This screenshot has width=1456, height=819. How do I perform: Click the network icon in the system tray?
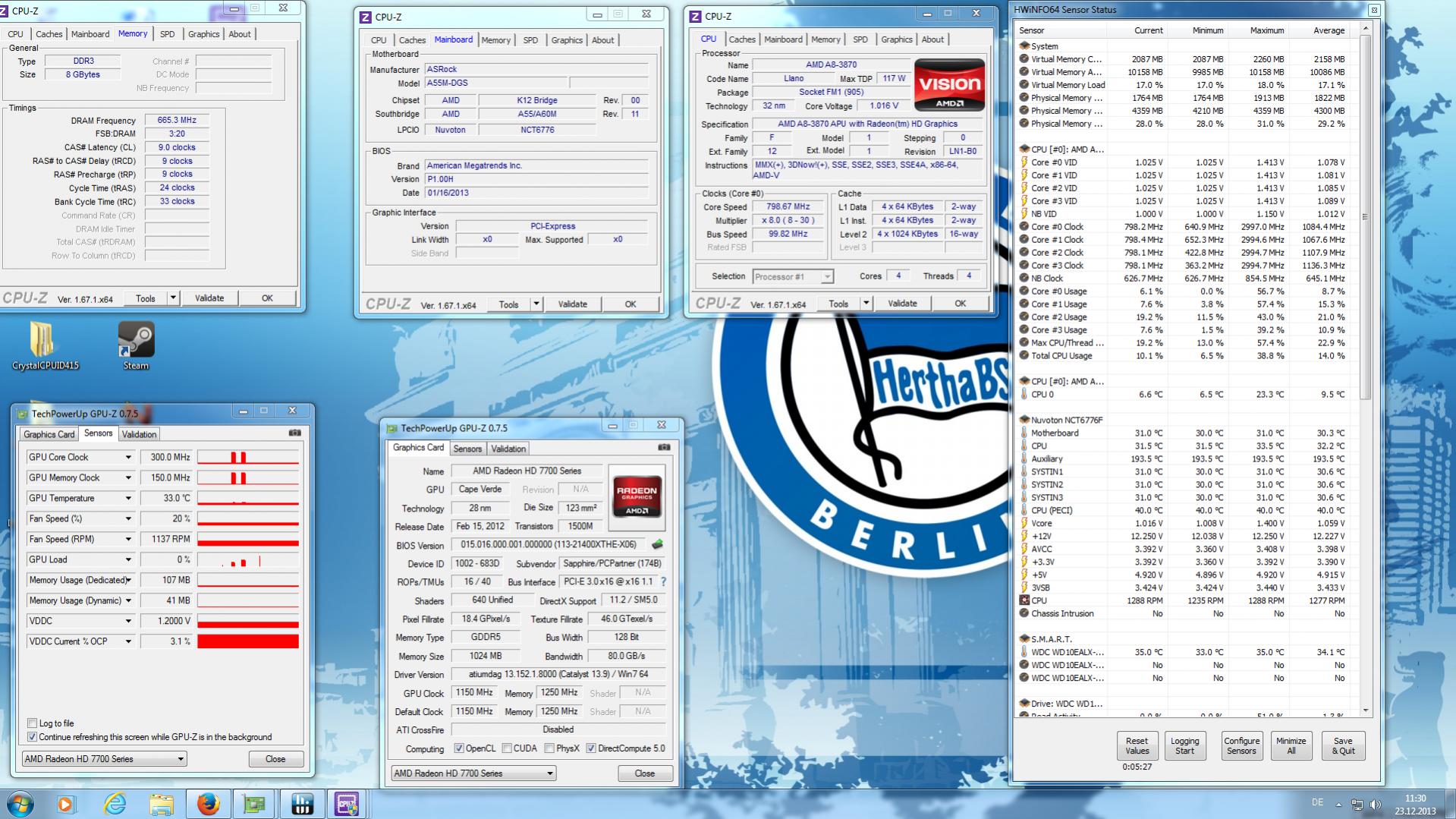point(1357,805)
